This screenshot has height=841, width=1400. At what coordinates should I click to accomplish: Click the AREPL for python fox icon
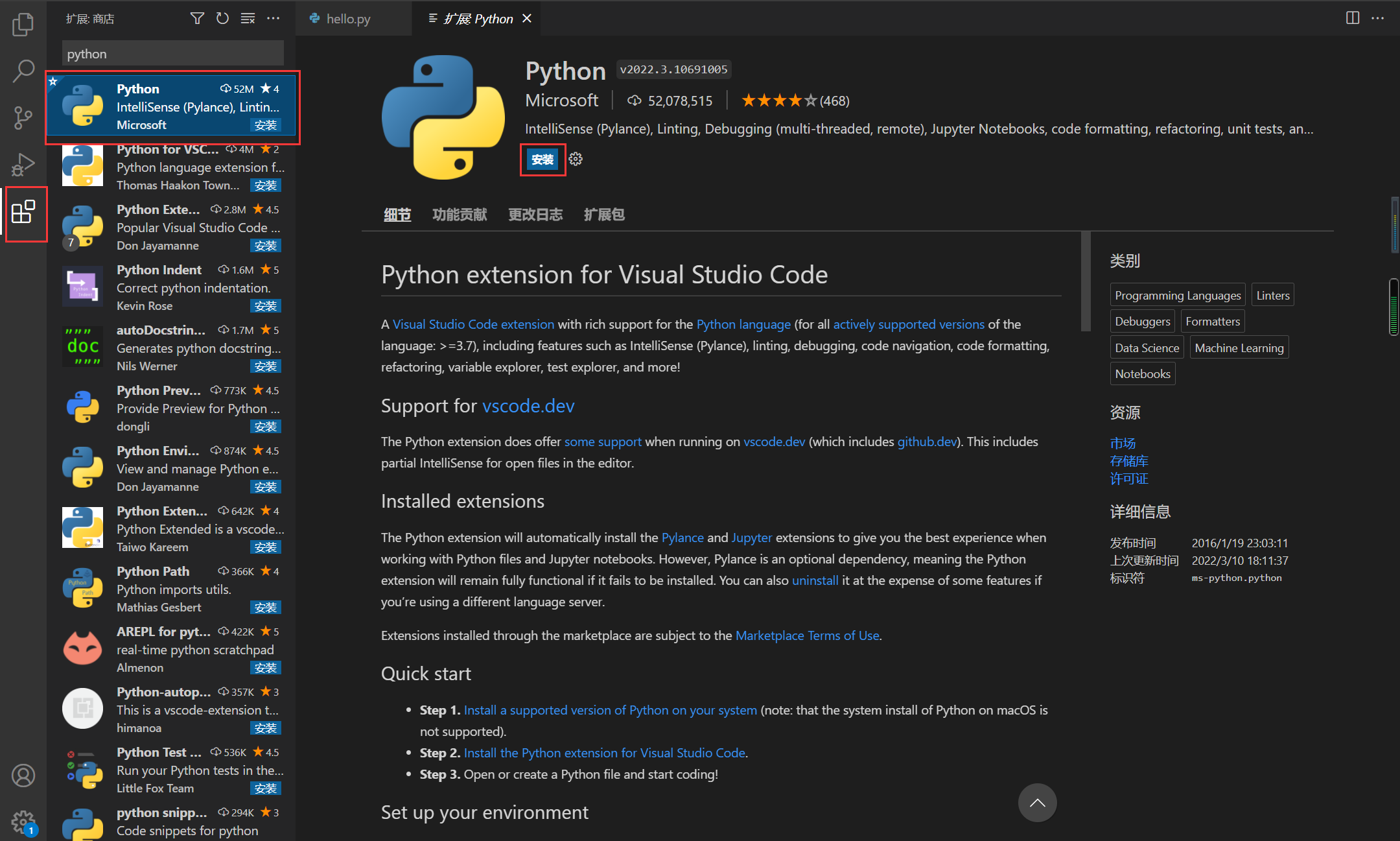(82, 648)
